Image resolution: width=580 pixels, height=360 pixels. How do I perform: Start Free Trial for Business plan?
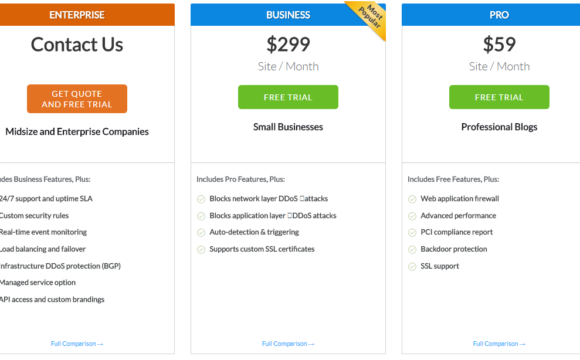pos(288,97)
